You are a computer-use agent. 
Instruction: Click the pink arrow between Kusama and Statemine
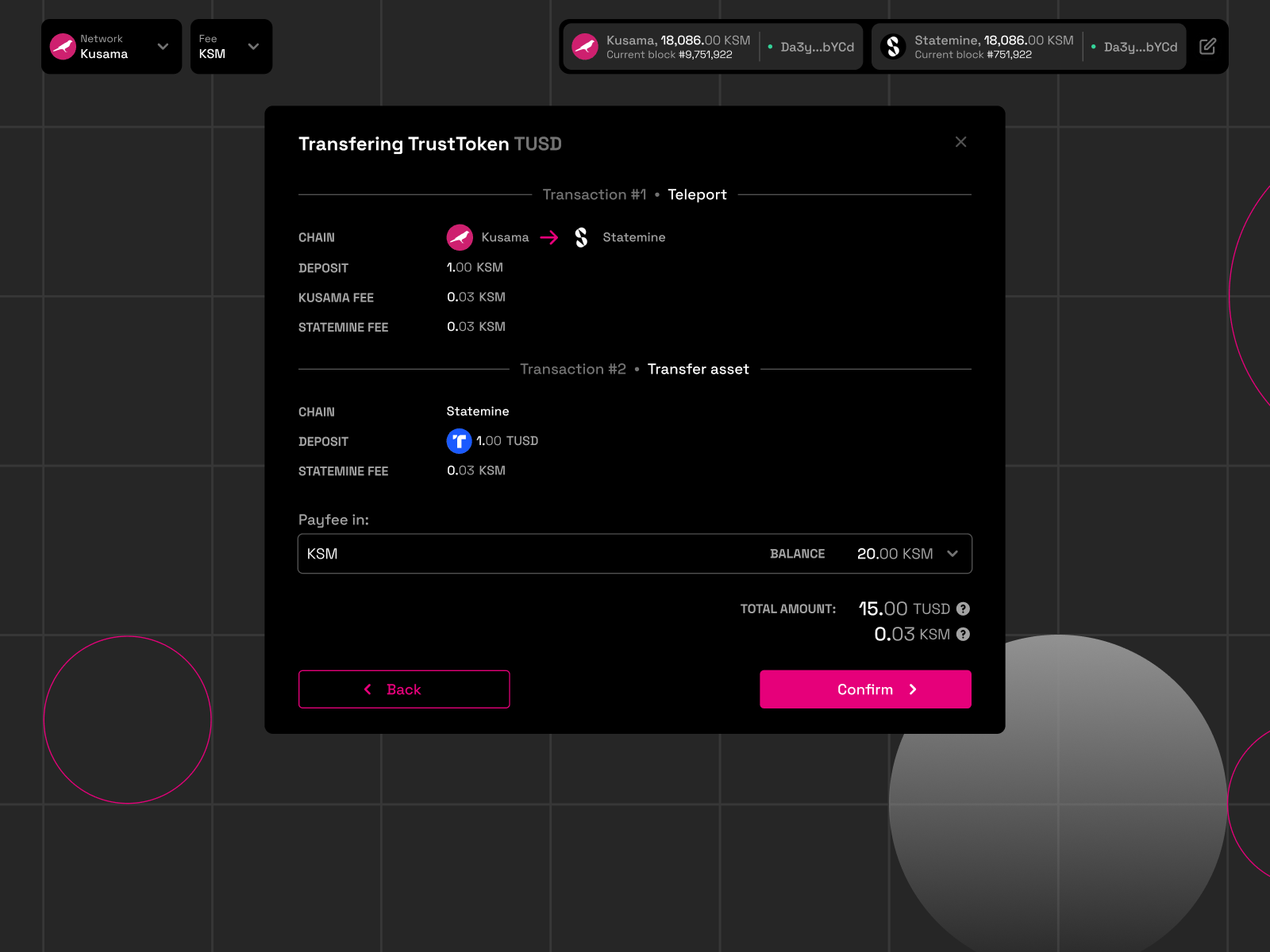point(549,237)
